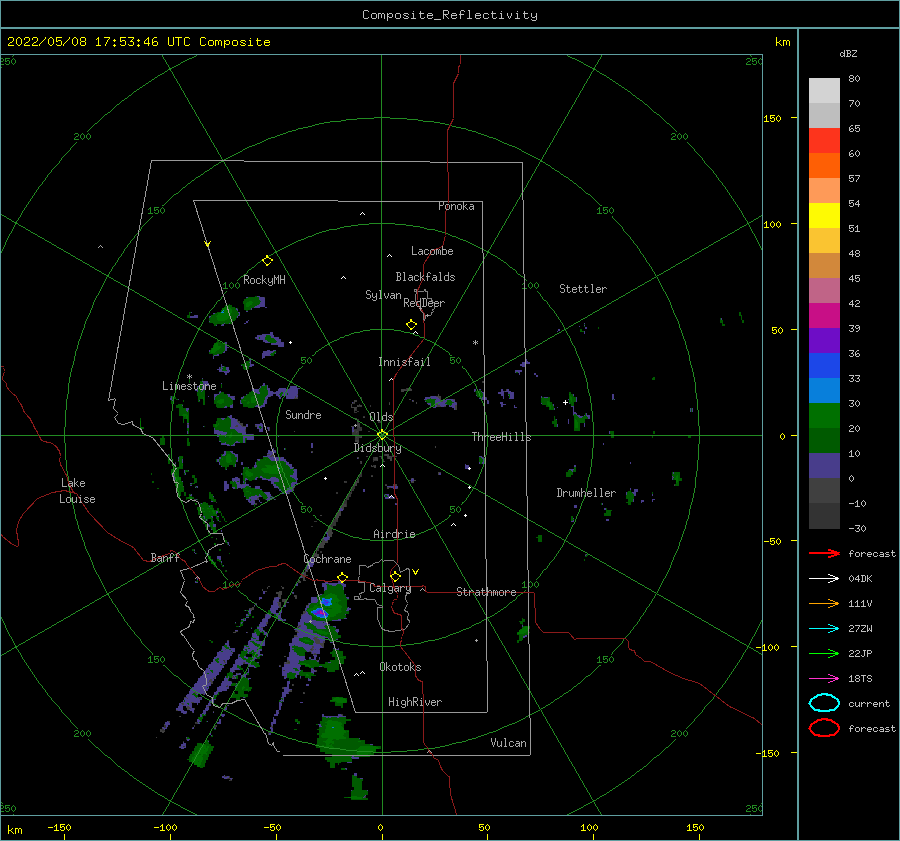Click the Okotoks label
The width and height of the screenshot is (900, 841).
click(400, 667)
